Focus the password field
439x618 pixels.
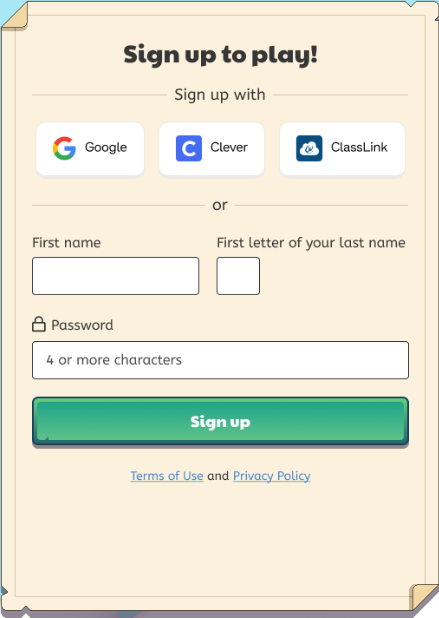tap(220, 360)
